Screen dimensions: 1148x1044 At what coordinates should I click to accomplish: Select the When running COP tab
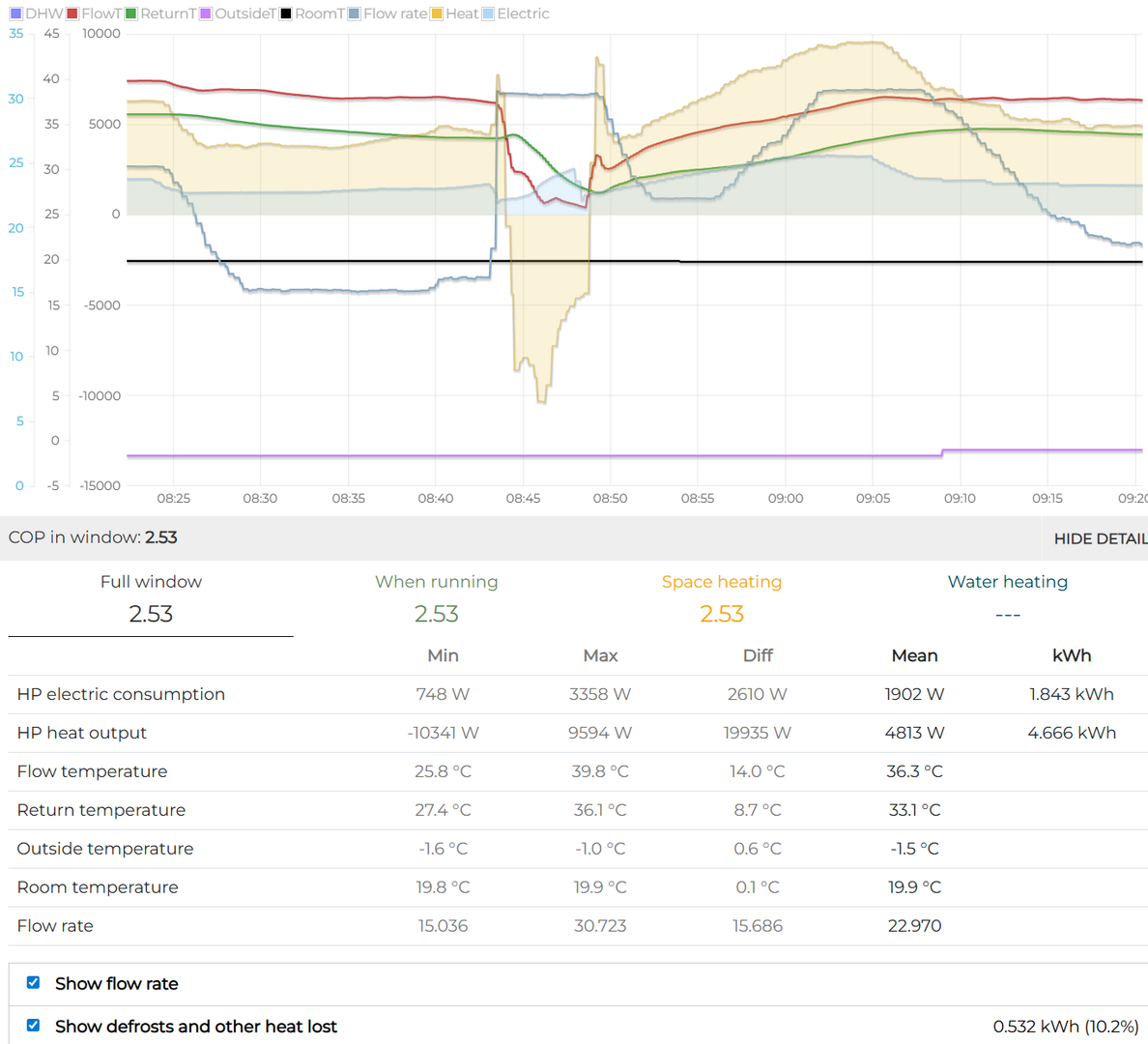[x=437, y=597]
